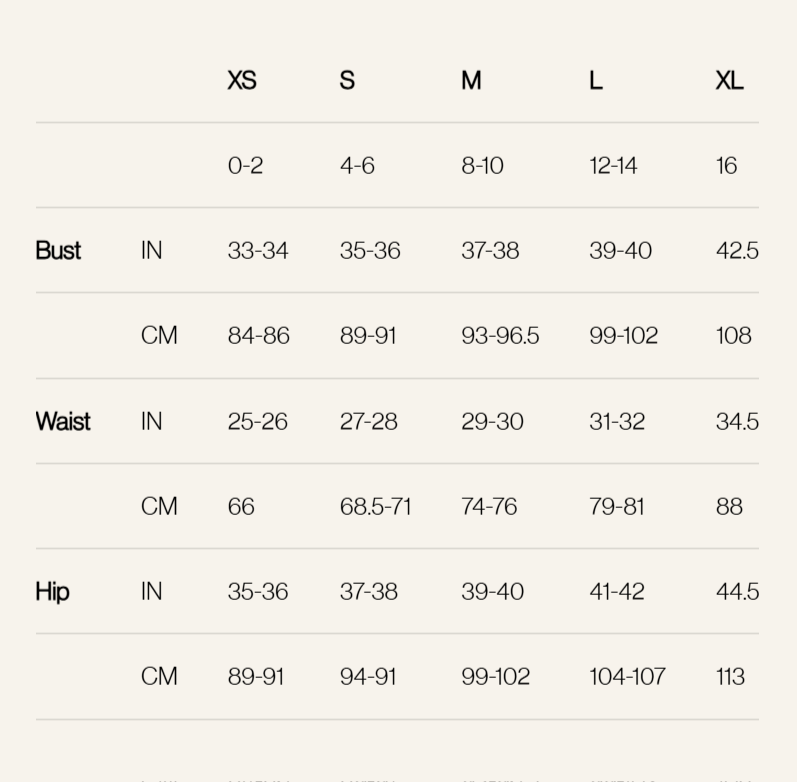Viewport: 797px width, 782px height.
Task: Click the 44.5 hip inches value
Action: [x=737, y=592]
